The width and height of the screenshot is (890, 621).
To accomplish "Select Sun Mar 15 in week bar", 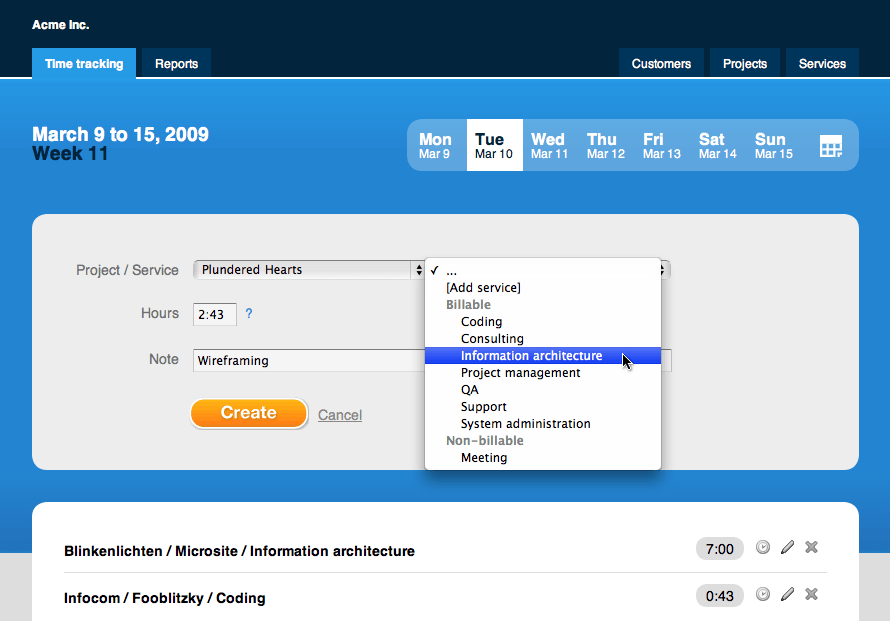I will tap(774, 145).
